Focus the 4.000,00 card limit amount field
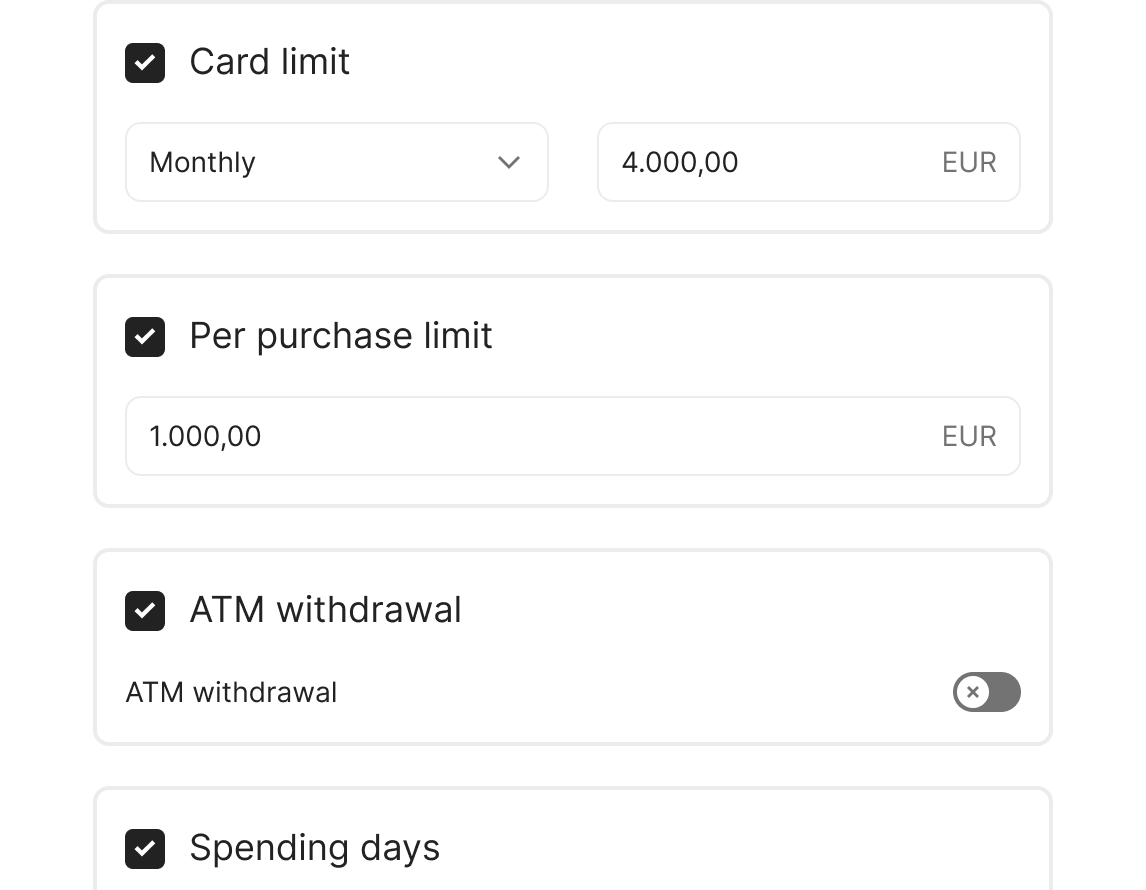Viewport: 1146px width, 890px height. pos(760,162)
